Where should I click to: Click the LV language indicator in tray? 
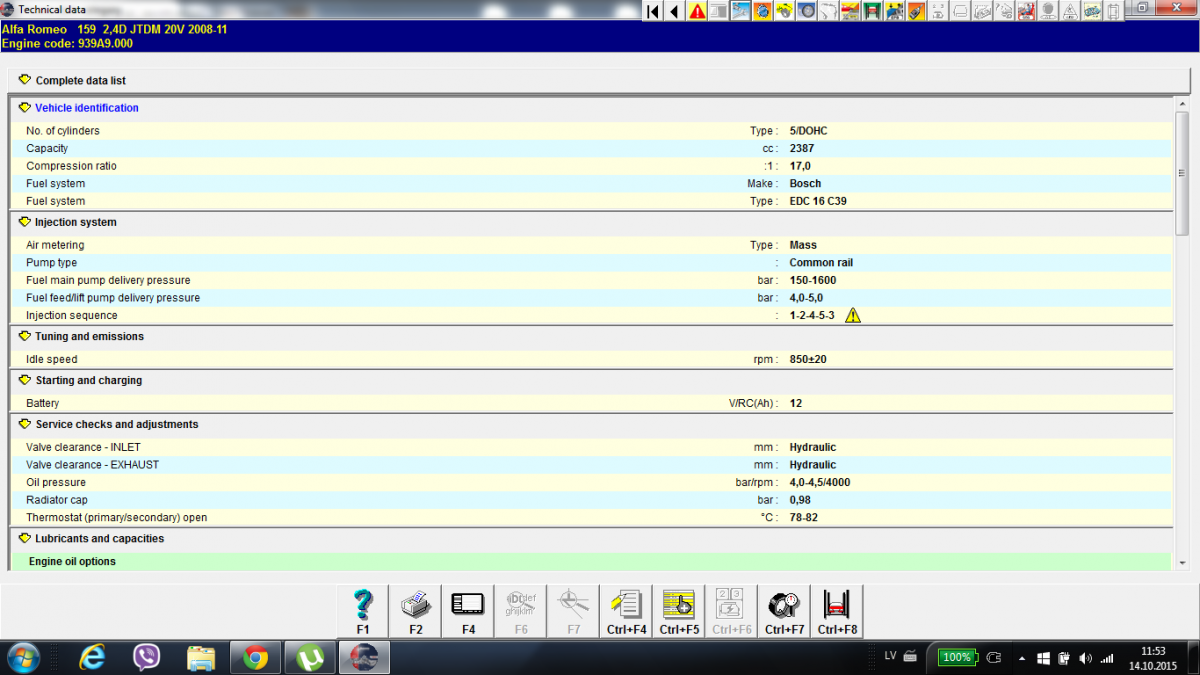(890, 656)
